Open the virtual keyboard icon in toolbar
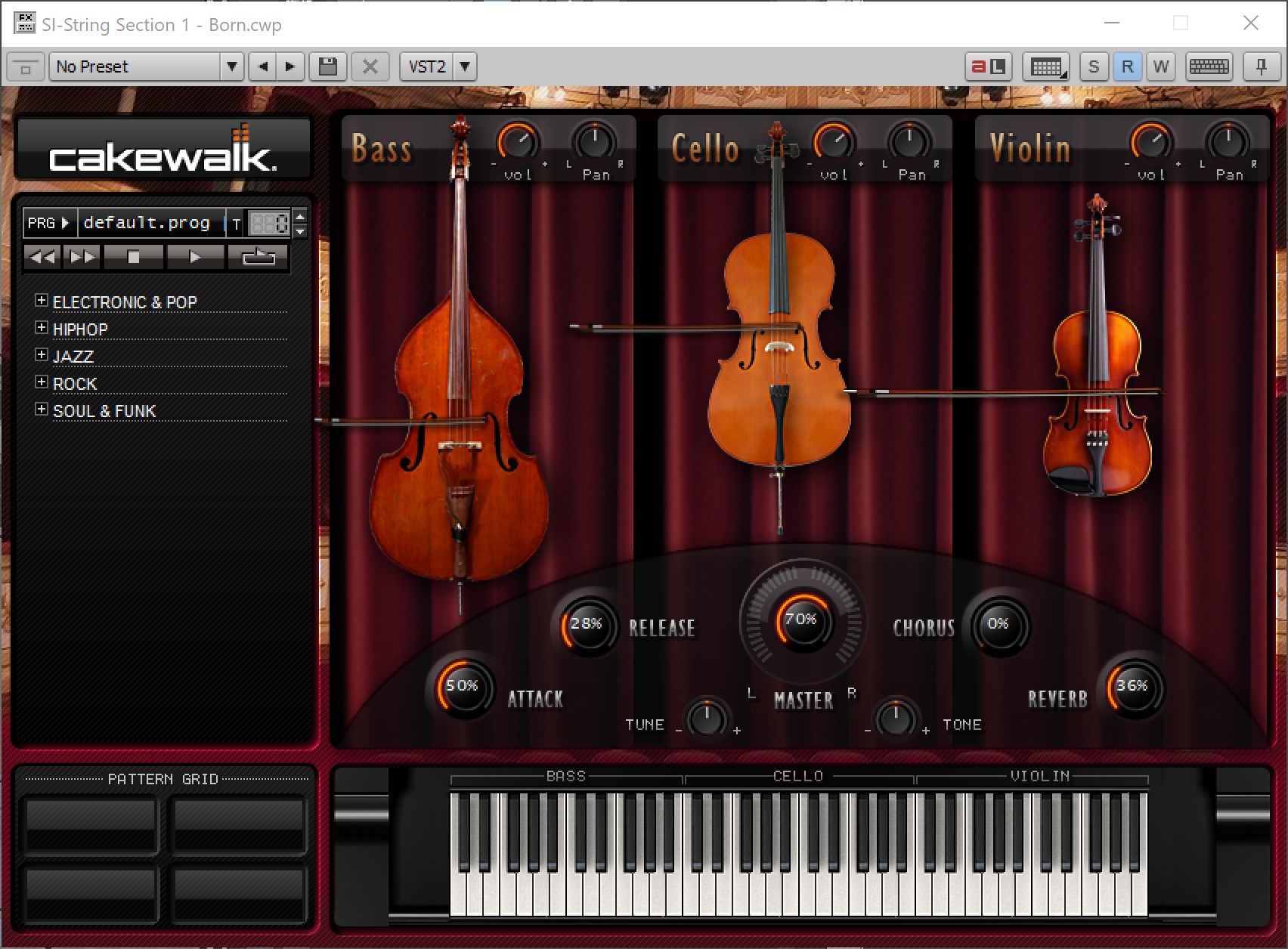 pyautogui.click(x=1209, y=66)
